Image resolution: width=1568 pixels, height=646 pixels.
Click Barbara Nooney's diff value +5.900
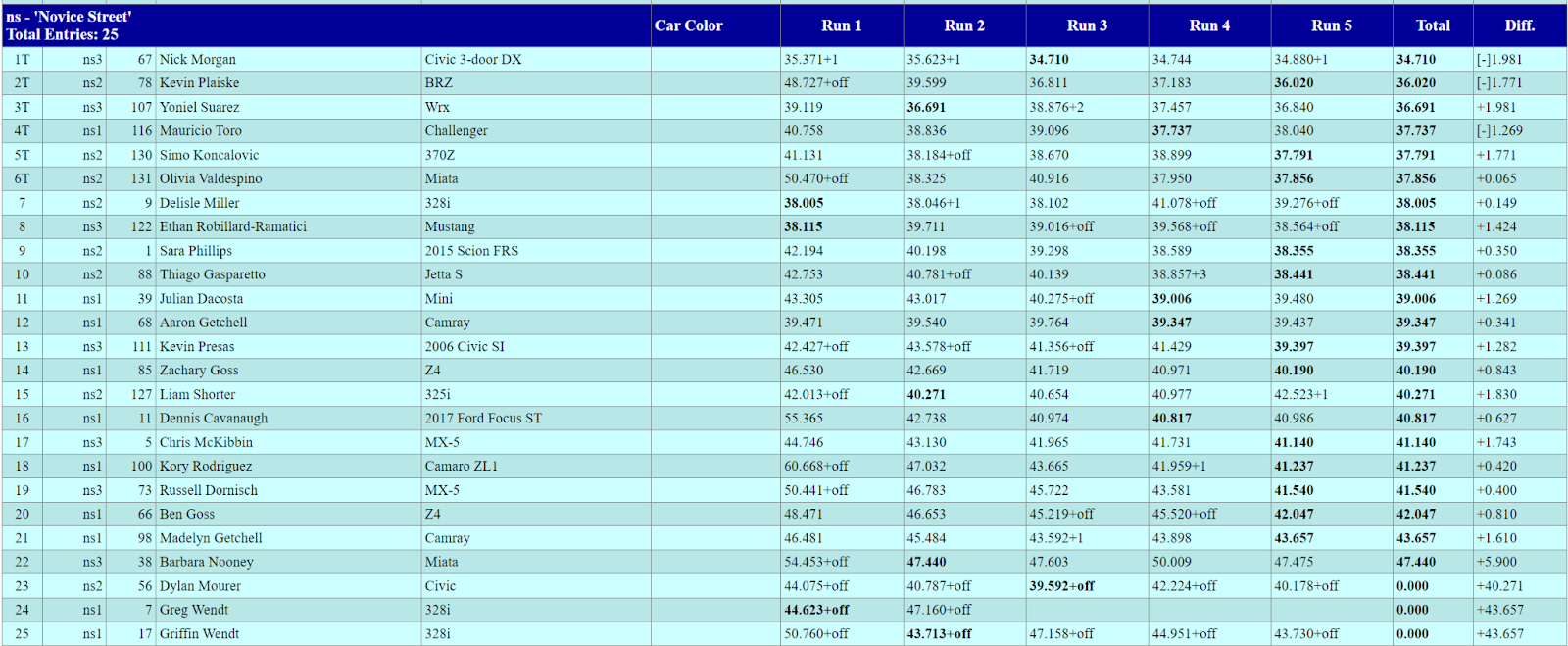click(x=1496, y=563)
